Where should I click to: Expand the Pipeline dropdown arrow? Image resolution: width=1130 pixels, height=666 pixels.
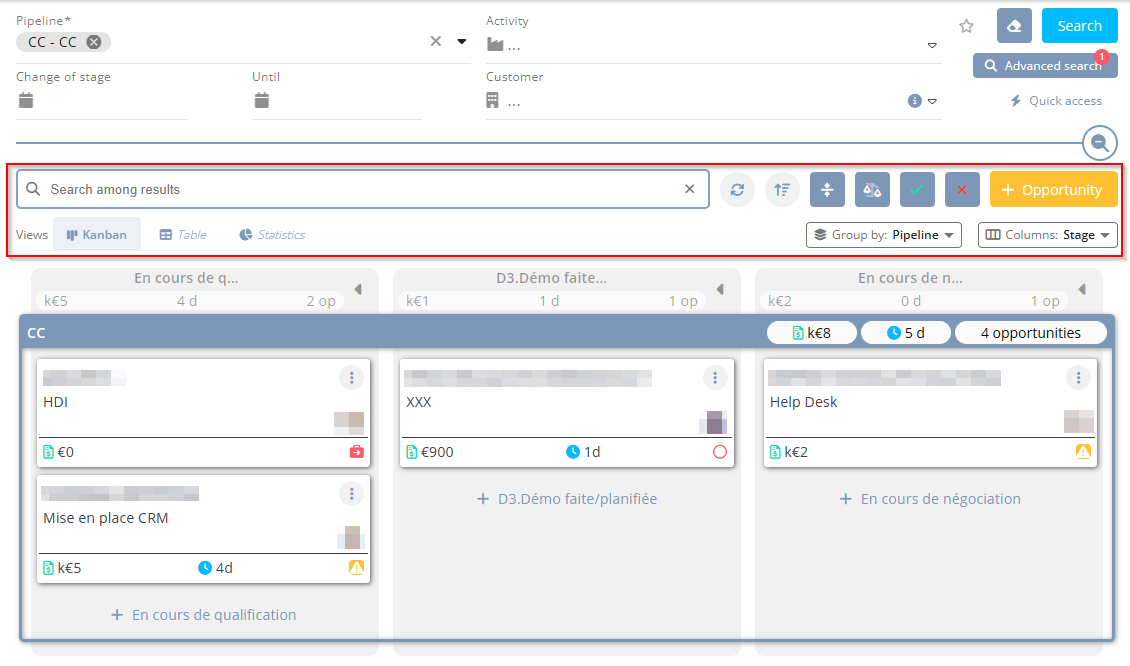462,42
